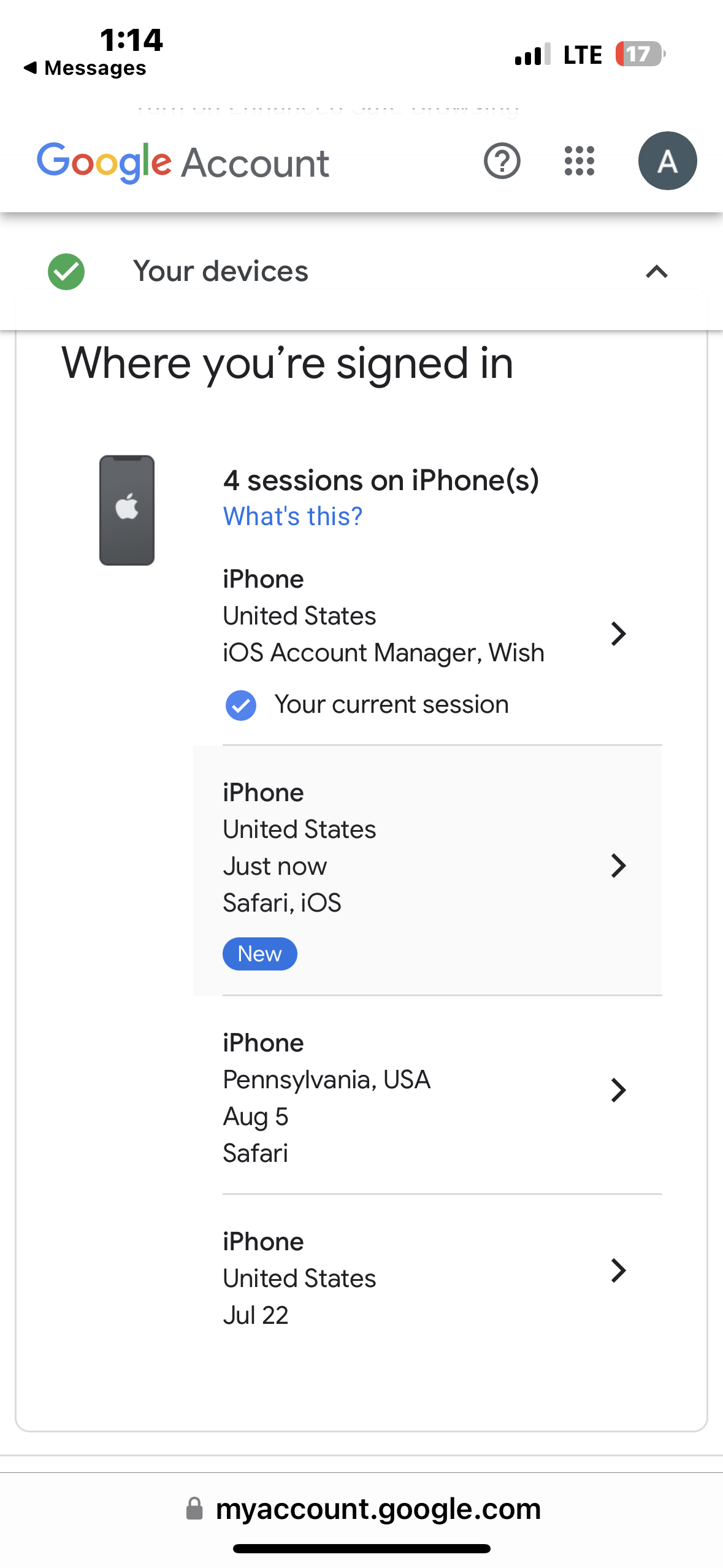
Task: Tap the lock icon in the address bar
Action: click(194, 1508)
